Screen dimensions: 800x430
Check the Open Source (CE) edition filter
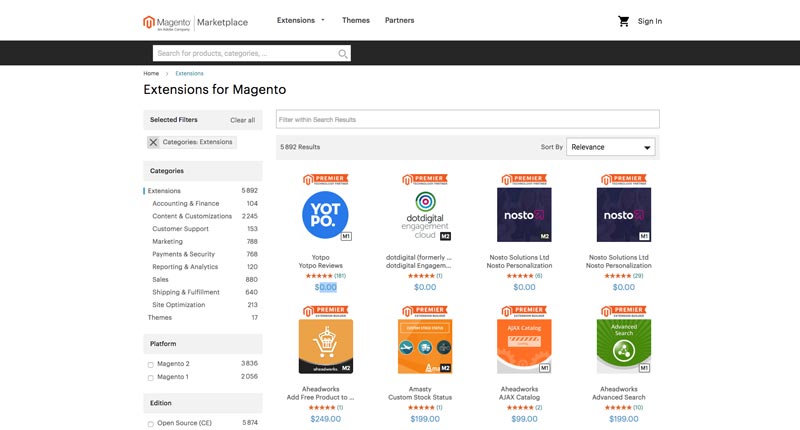[151, 424]
